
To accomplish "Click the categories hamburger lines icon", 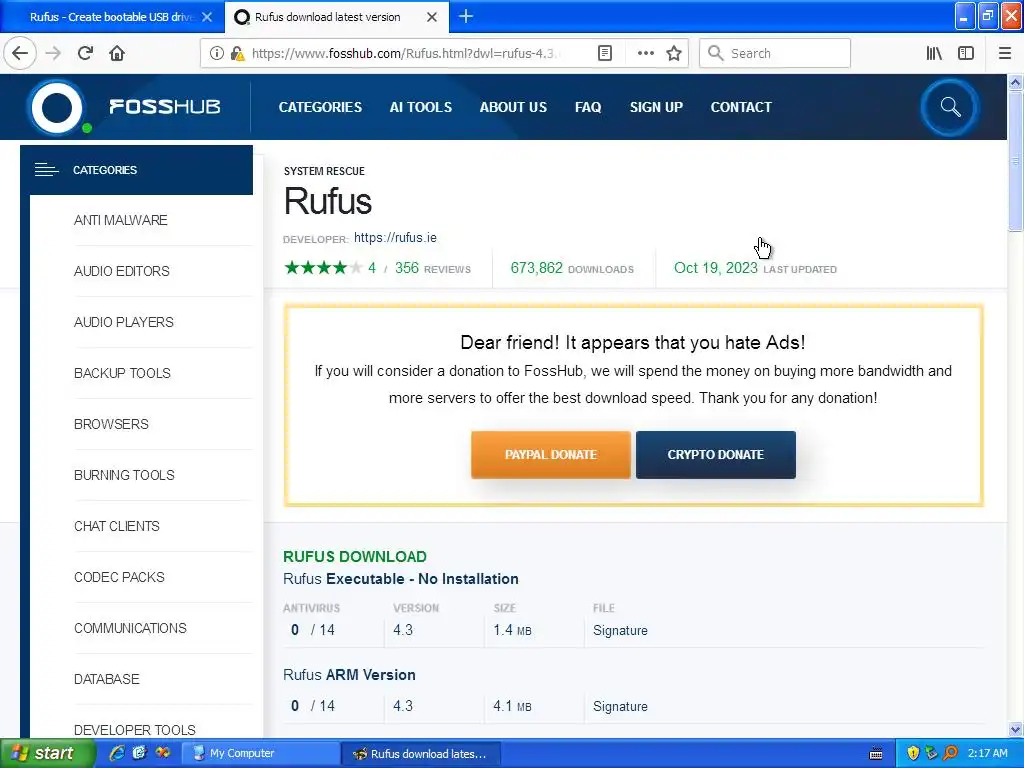I will coord(46,170).
